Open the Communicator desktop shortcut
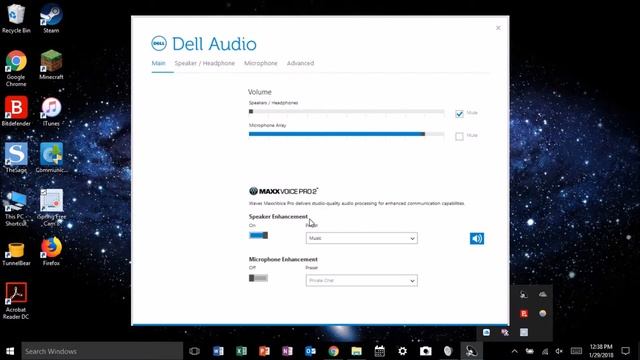This screenshot has width=640, height=360. [51, 158]
